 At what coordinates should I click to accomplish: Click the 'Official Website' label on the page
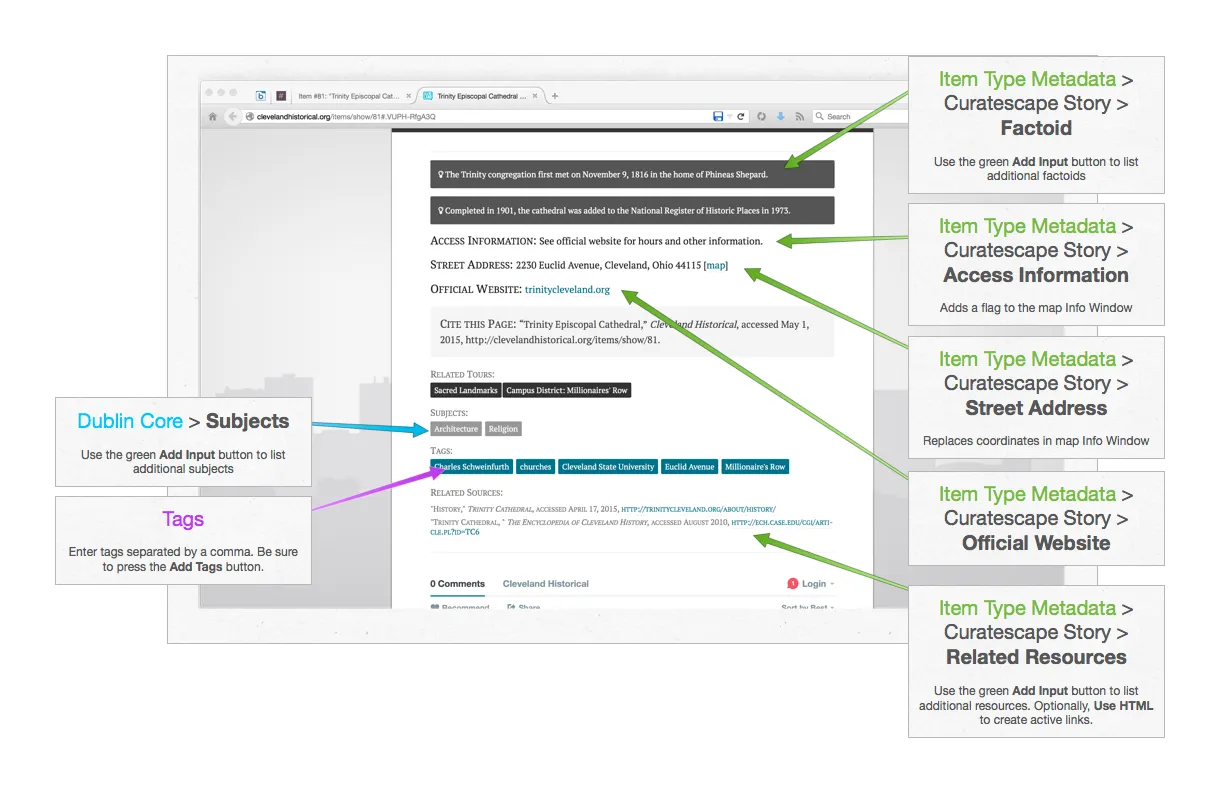pos(476,289)
